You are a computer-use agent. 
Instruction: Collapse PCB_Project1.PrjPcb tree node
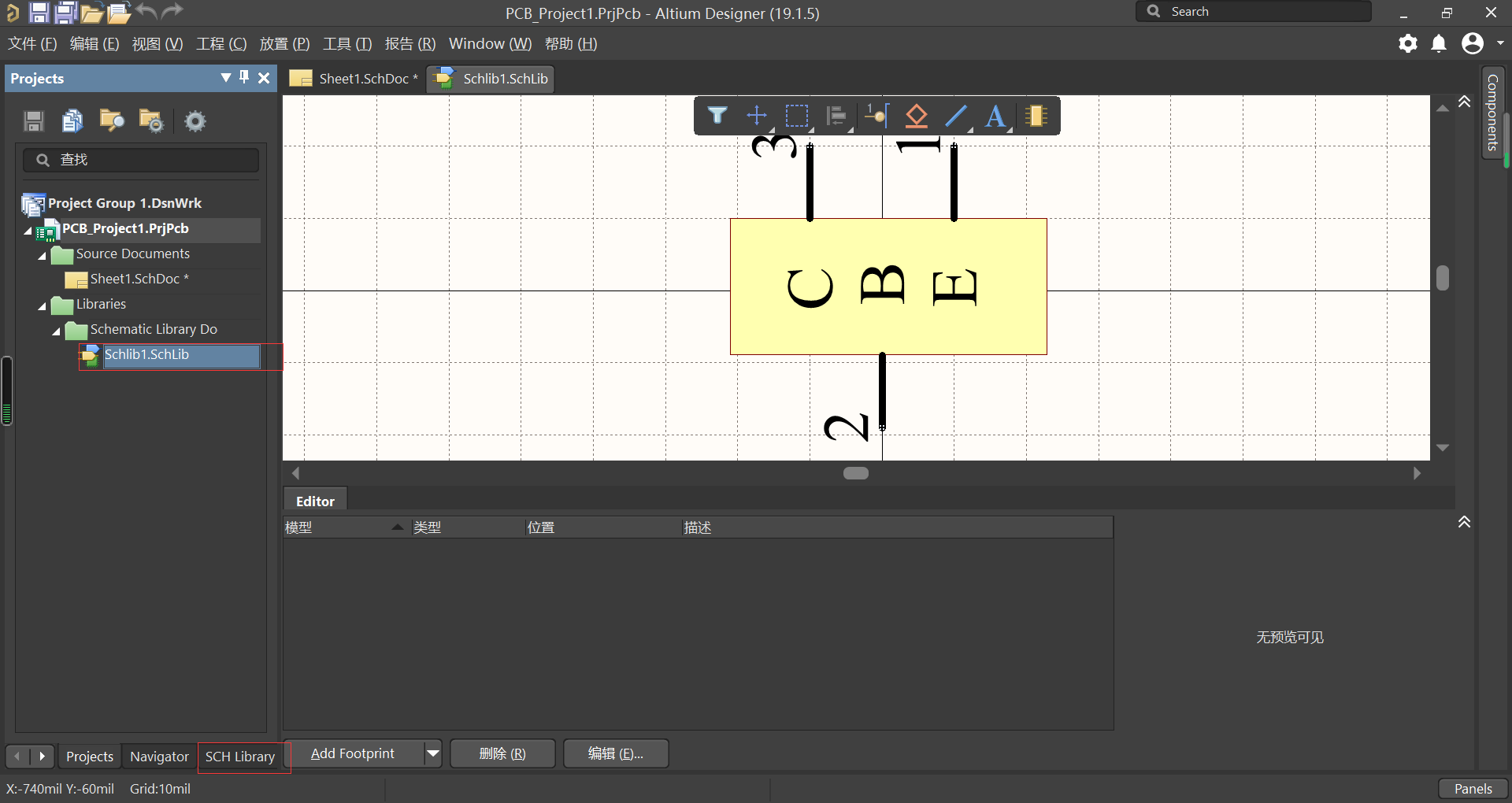click(28, 231)
